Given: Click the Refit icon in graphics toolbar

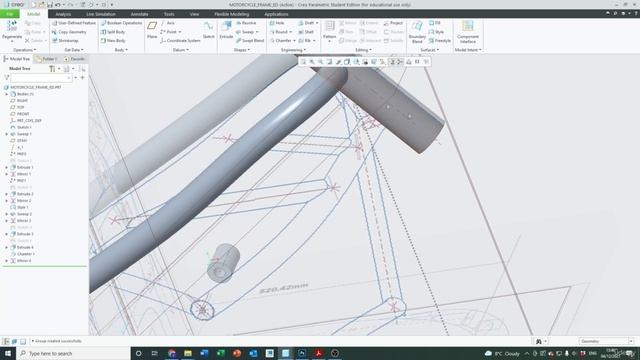Looking at the screenshot, I should click(303, 62).
